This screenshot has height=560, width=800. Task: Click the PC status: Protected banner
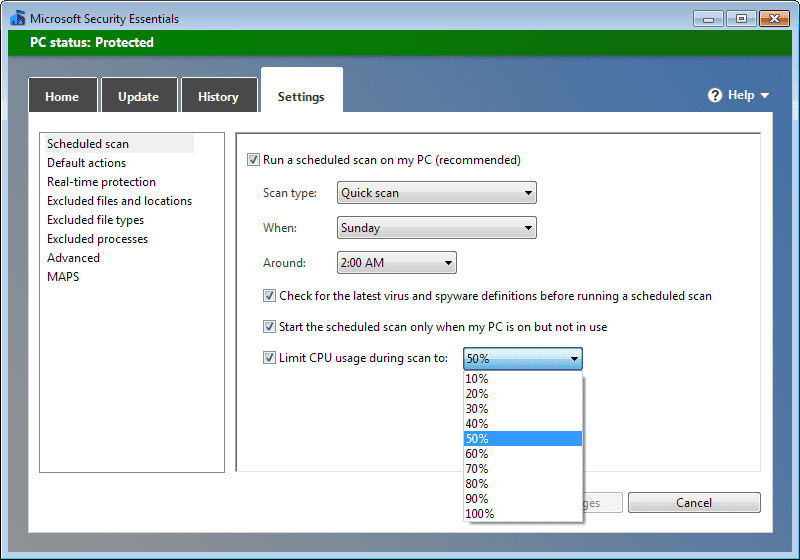click(x=400, y=42)
